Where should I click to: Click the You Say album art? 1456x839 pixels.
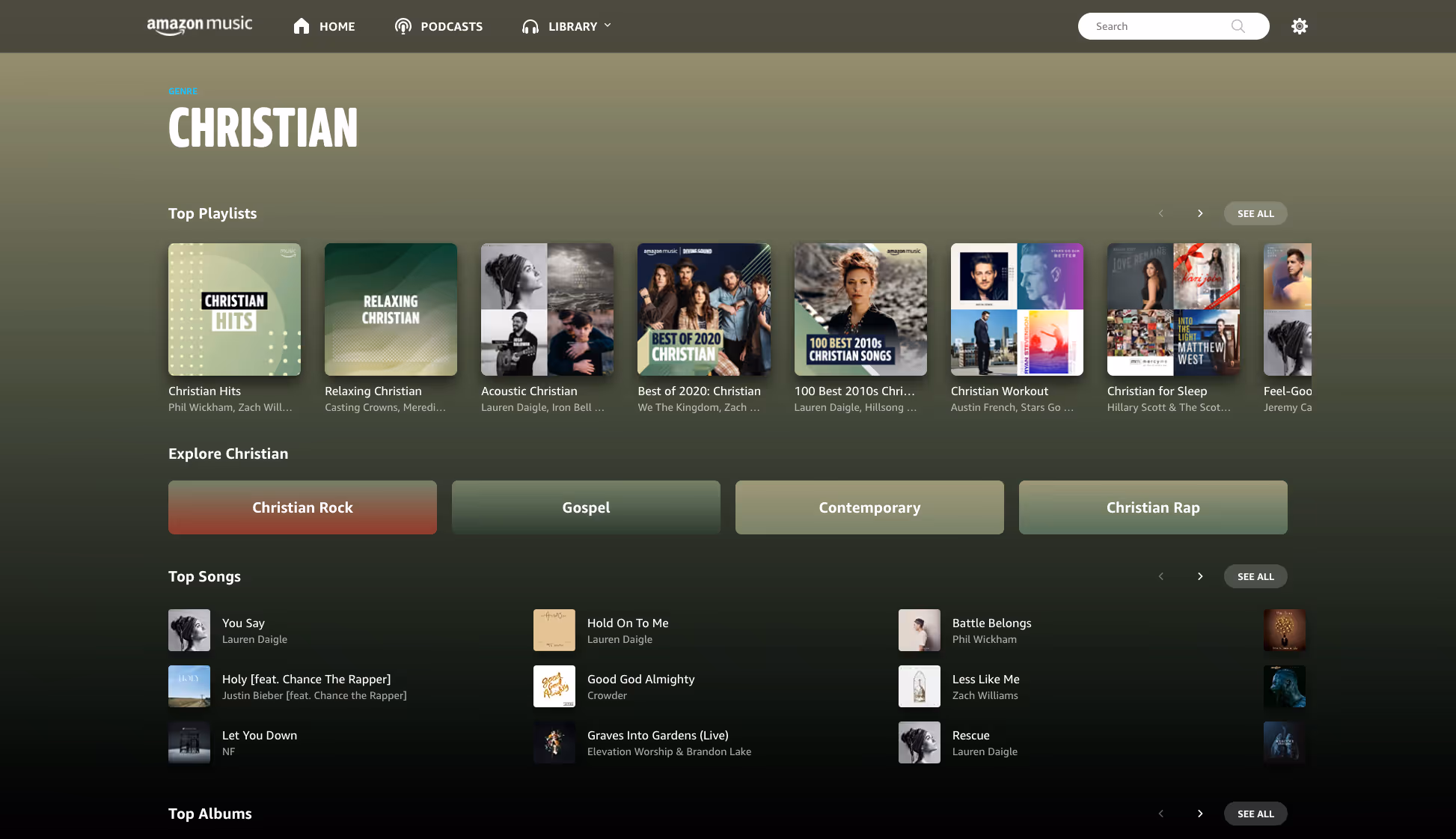click(x=189, y=630)
